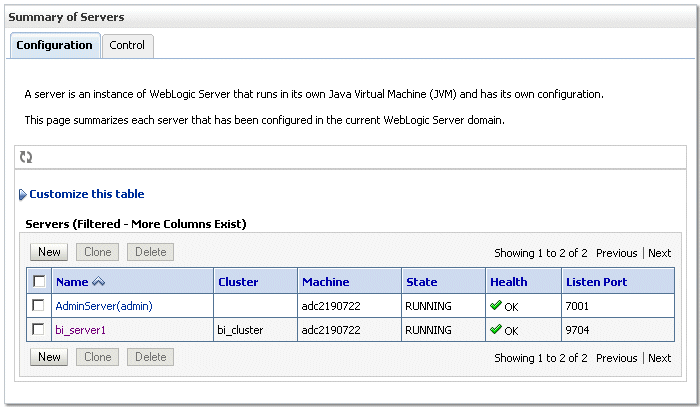The width and height of the screenshot is (700, 407).
Task: Click the New button below the servers table
Action: pos(49,357)
